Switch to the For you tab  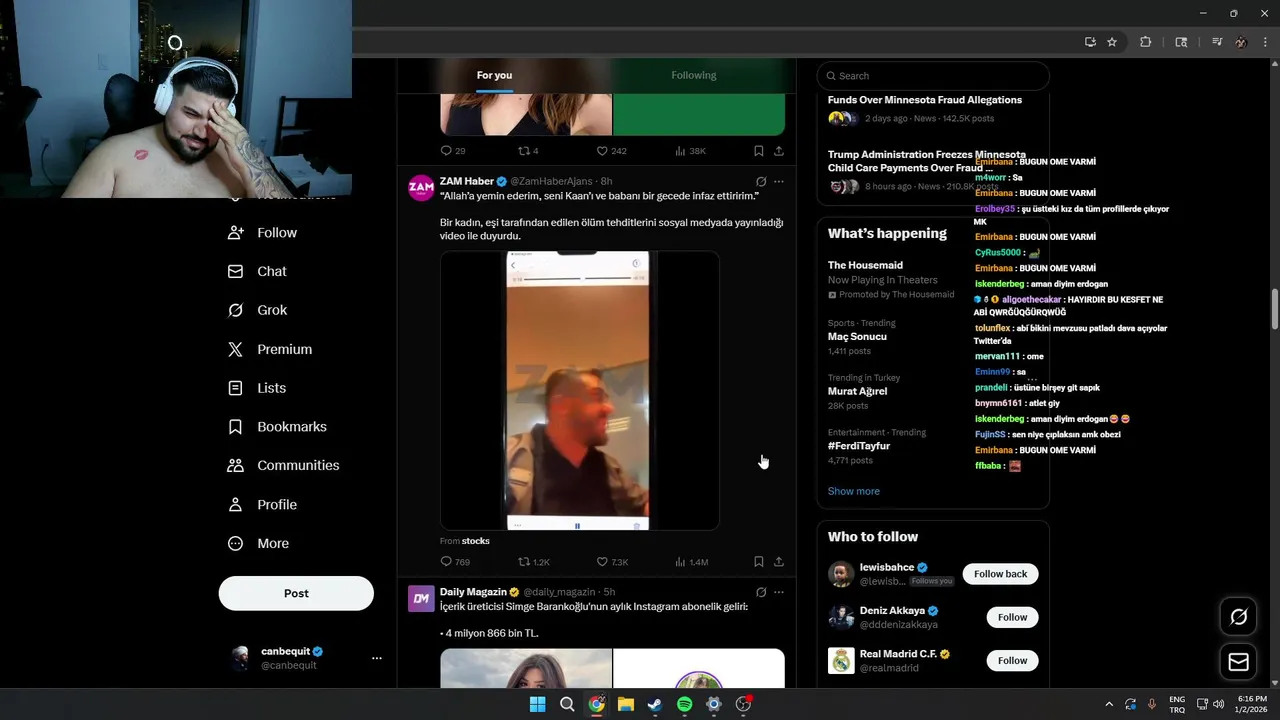pos(494,75)
